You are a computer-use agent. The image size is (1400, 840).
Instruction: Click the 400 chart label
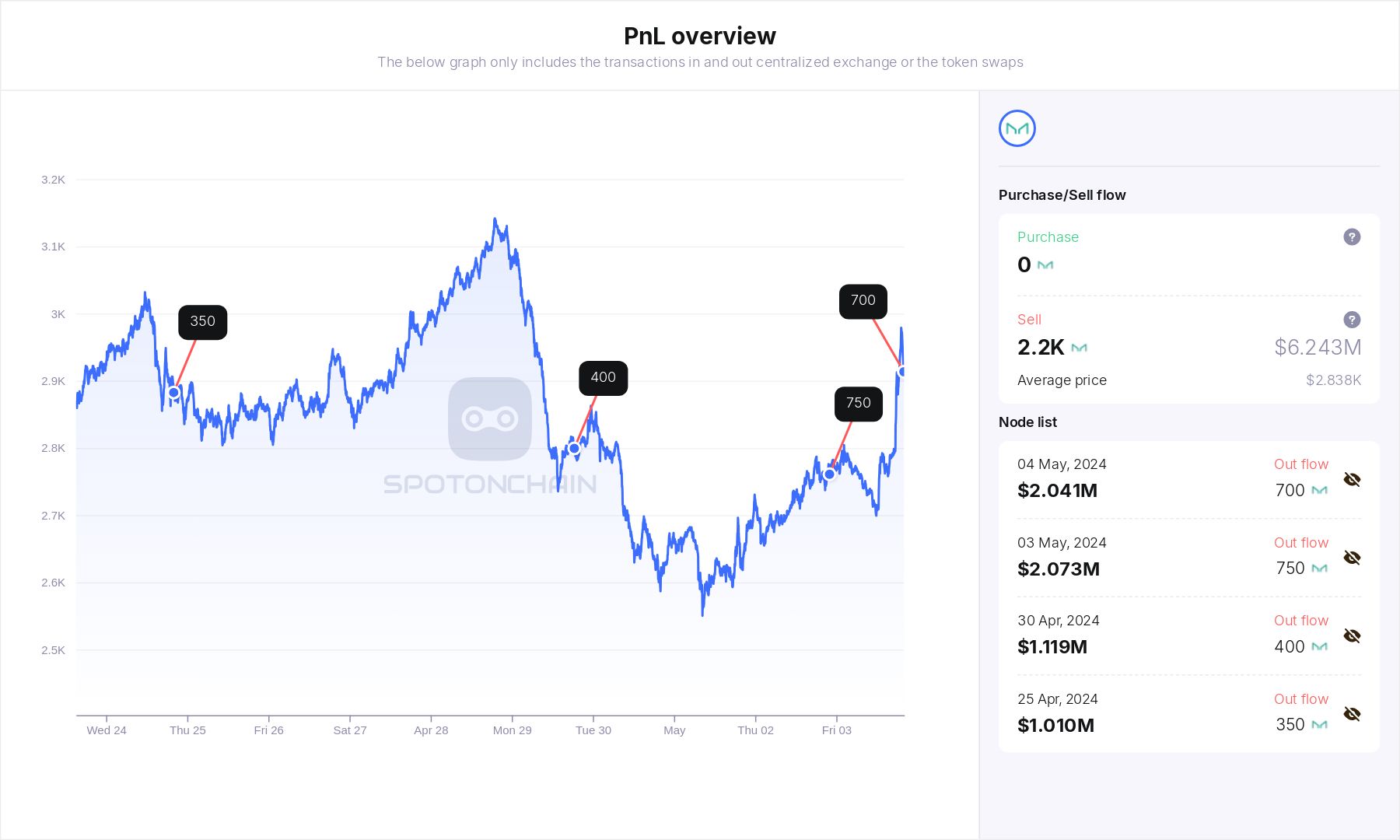point(603,378)
